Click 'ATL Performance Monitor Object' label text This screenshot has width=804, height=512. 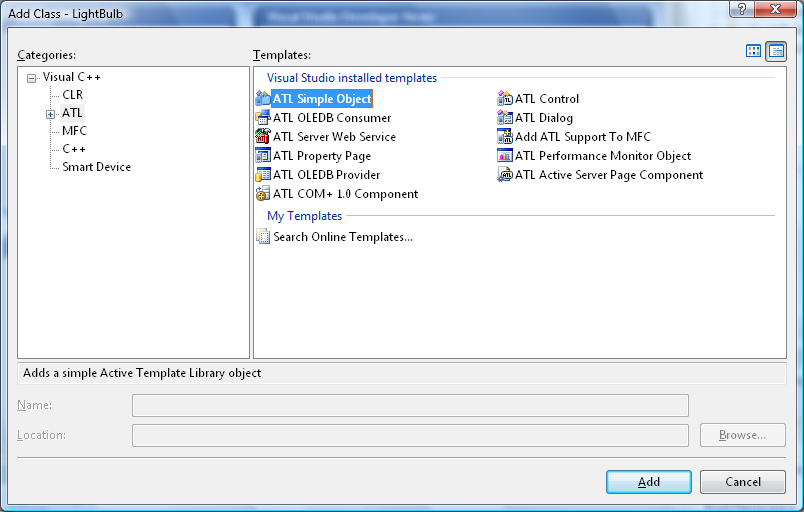(x=603, y=156)
